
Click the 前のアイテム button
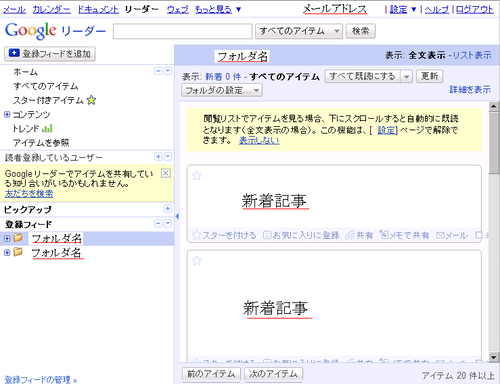pos(211,374)
